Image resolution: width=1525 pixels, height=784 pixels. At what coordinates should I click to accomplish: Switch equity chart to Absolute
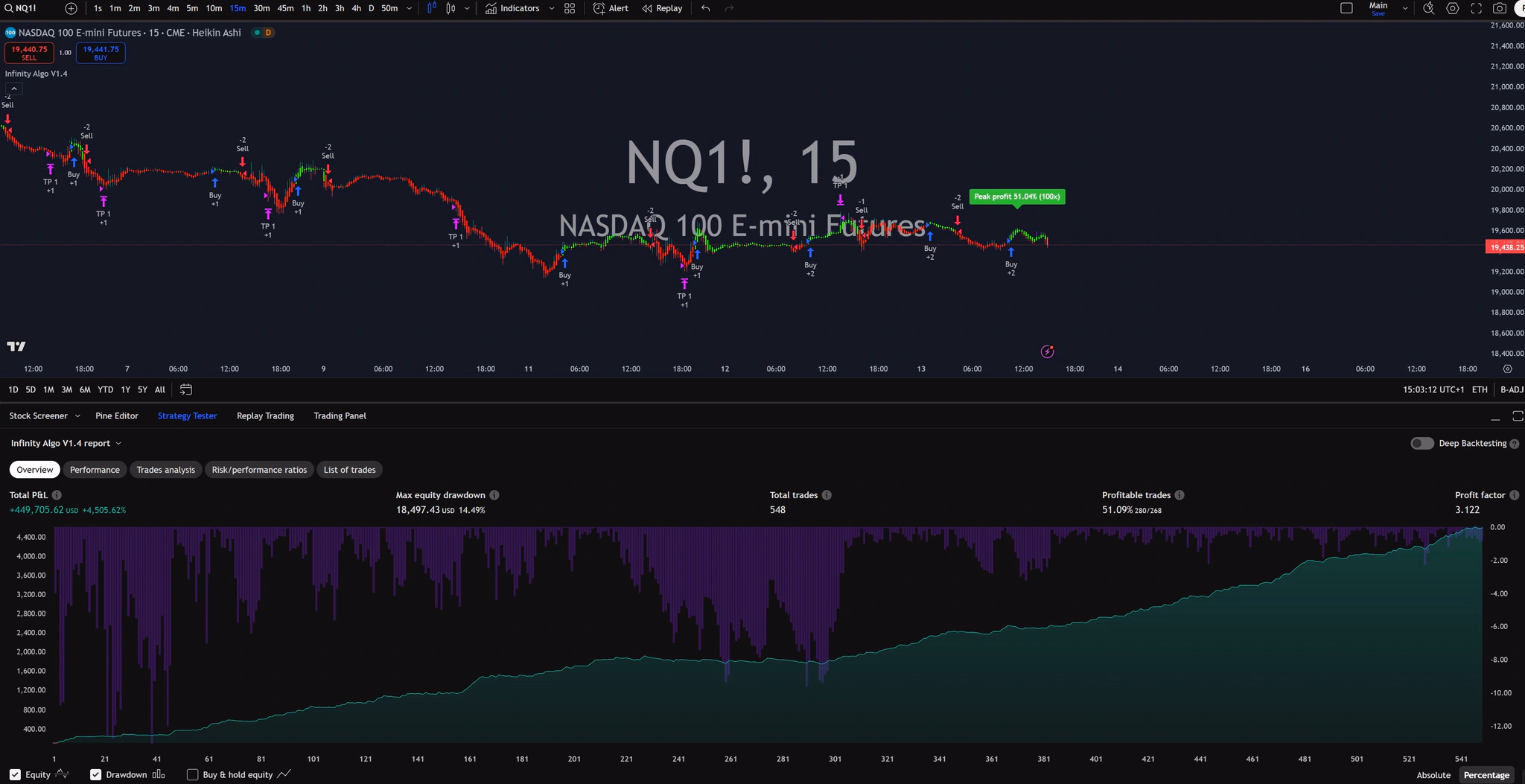(1433, 774)
